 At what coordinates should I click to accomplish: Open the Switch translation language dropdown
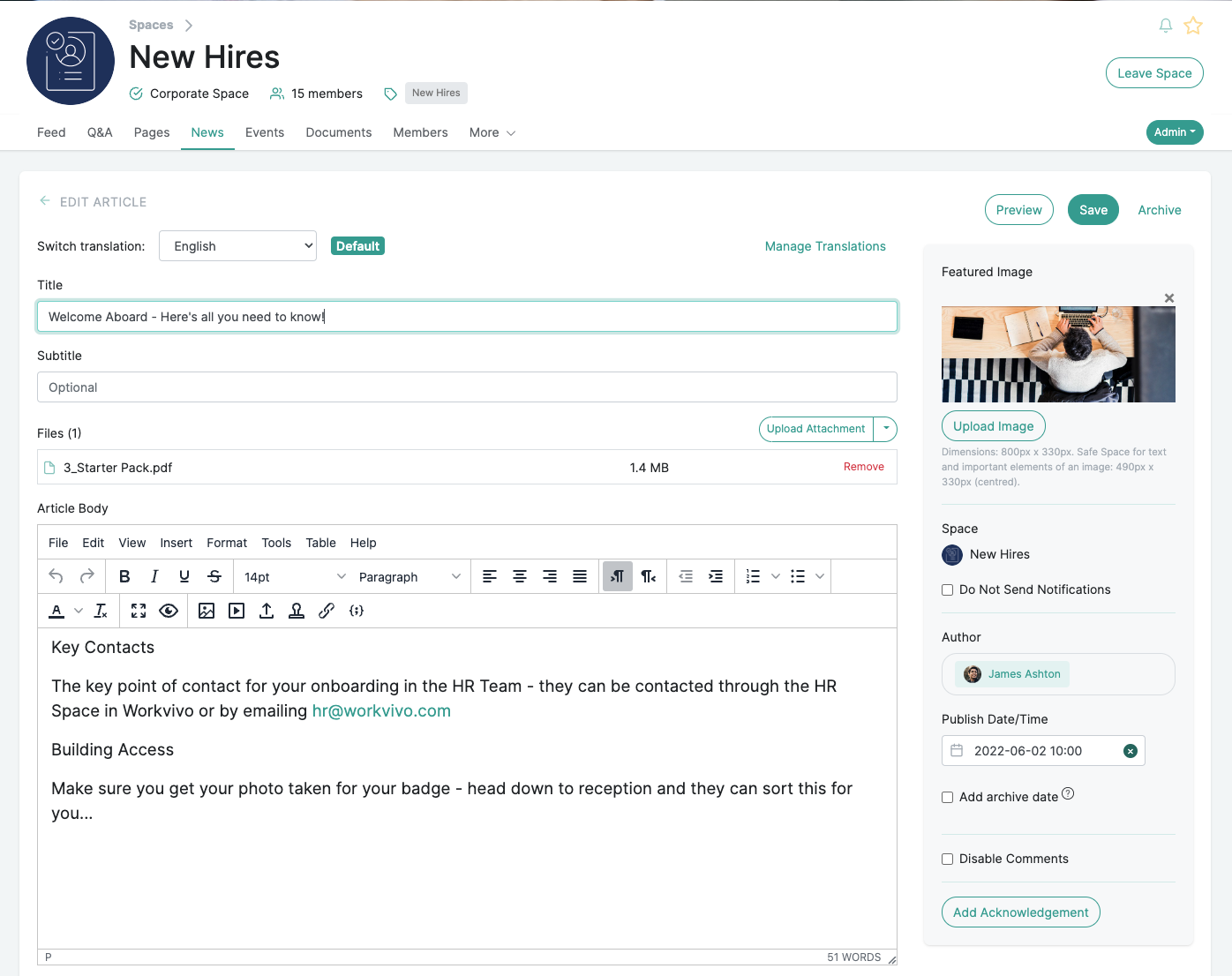237,246
